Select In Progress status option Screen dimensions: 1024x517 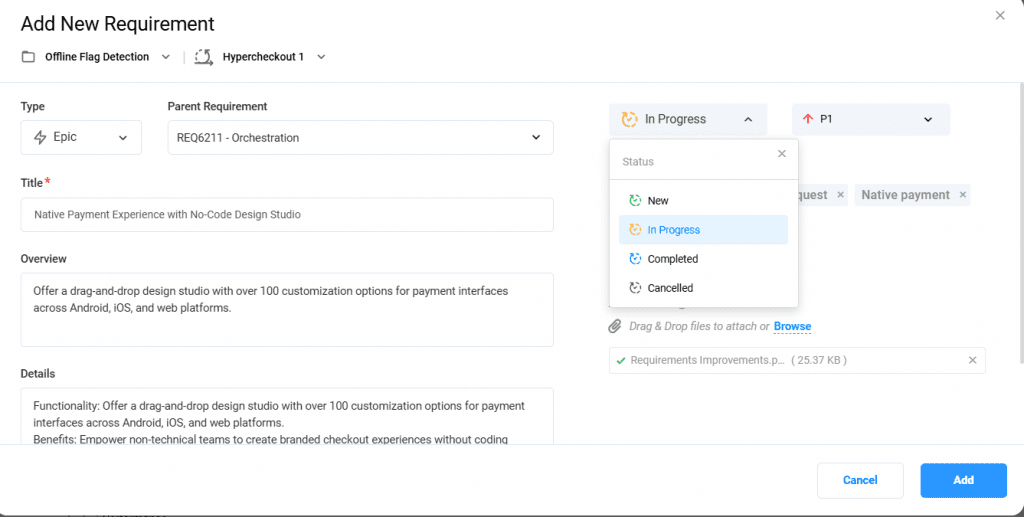pyautogui.click(x=673, y=230)
